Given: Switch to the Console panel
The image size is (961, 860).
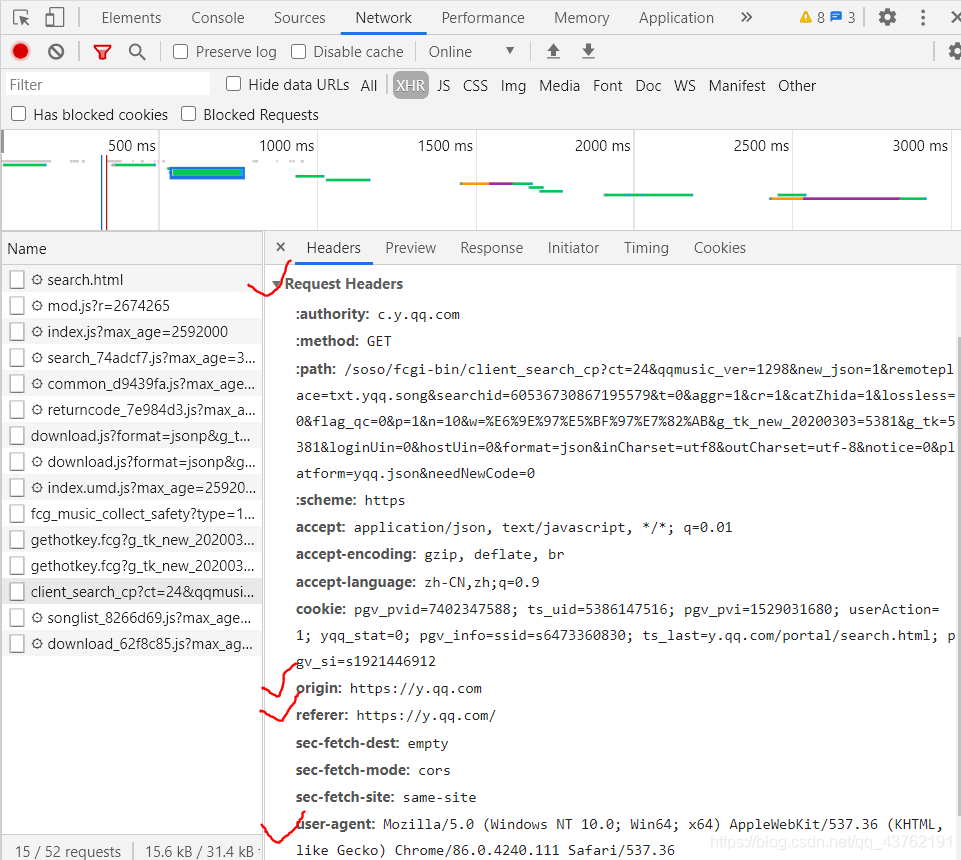Looking at the screenshot, I should tap(218, 18).
